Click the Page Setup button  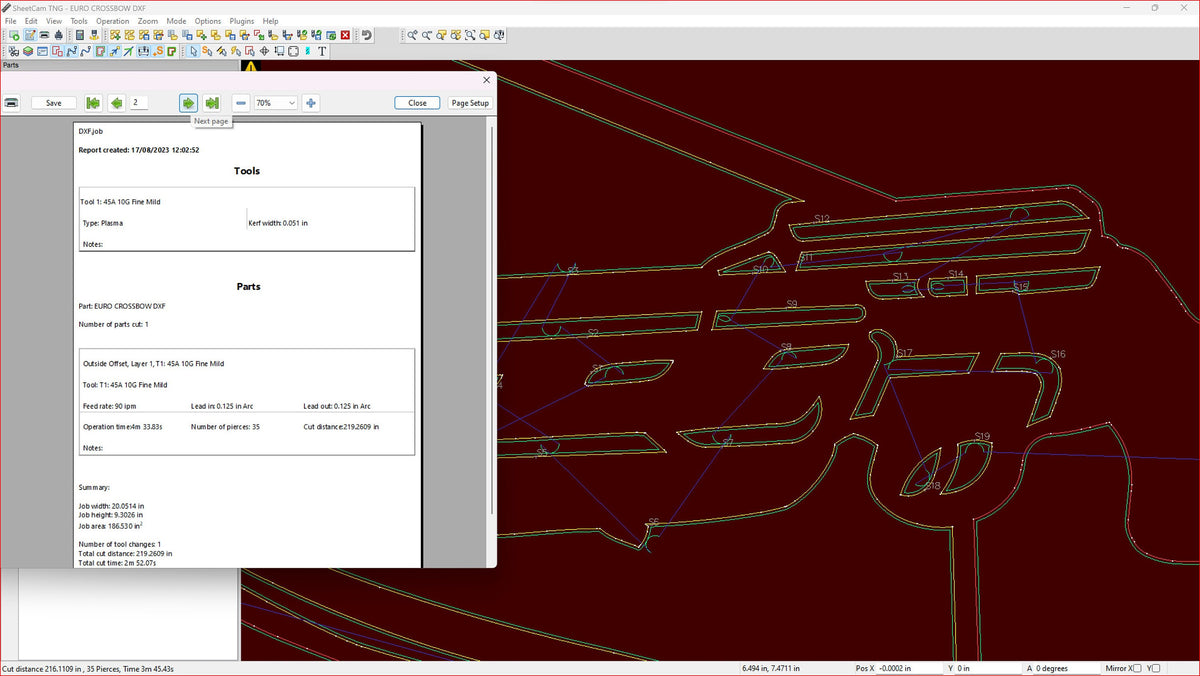470,103
